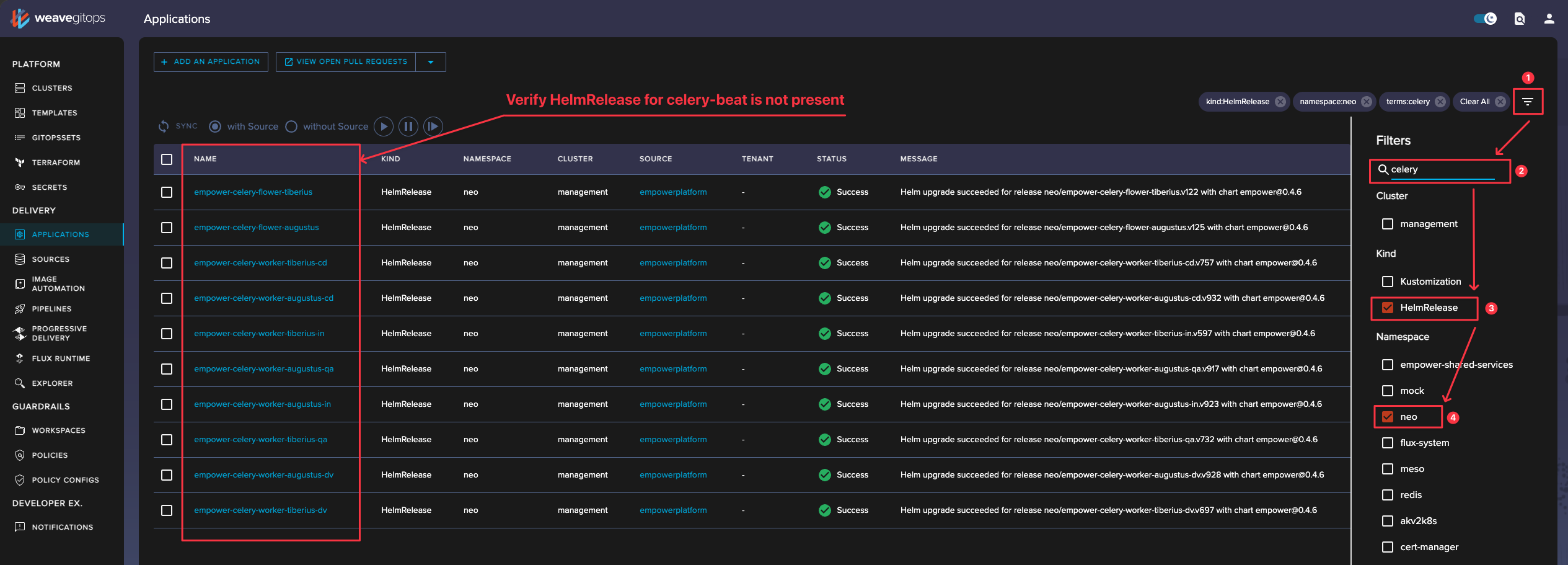Click the Sync button
Image resolution: width=1568 pixels, height=565 pixels.
(x=178, y=126)
